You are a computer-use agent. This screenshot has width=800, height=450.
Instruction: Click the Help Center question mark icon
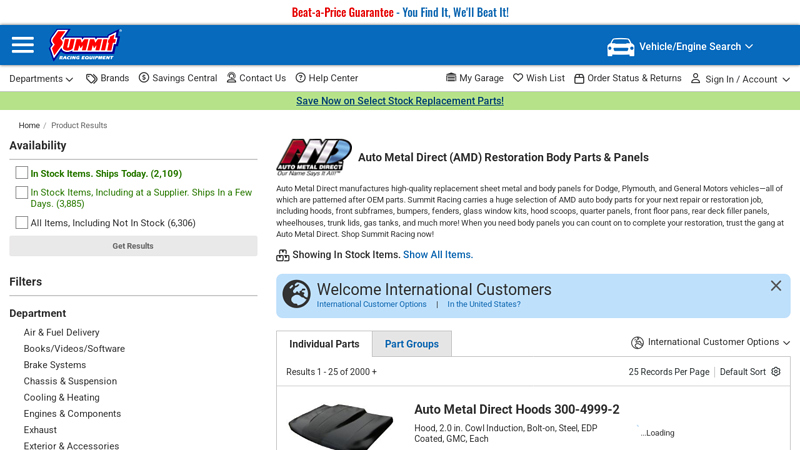click(301, 78)
